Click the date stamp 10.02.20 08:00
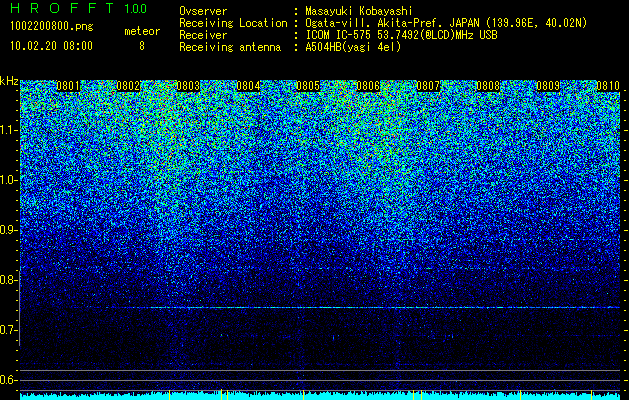This screenshot has height=400, width=629. pyautogui.click(x=51, y=45)
